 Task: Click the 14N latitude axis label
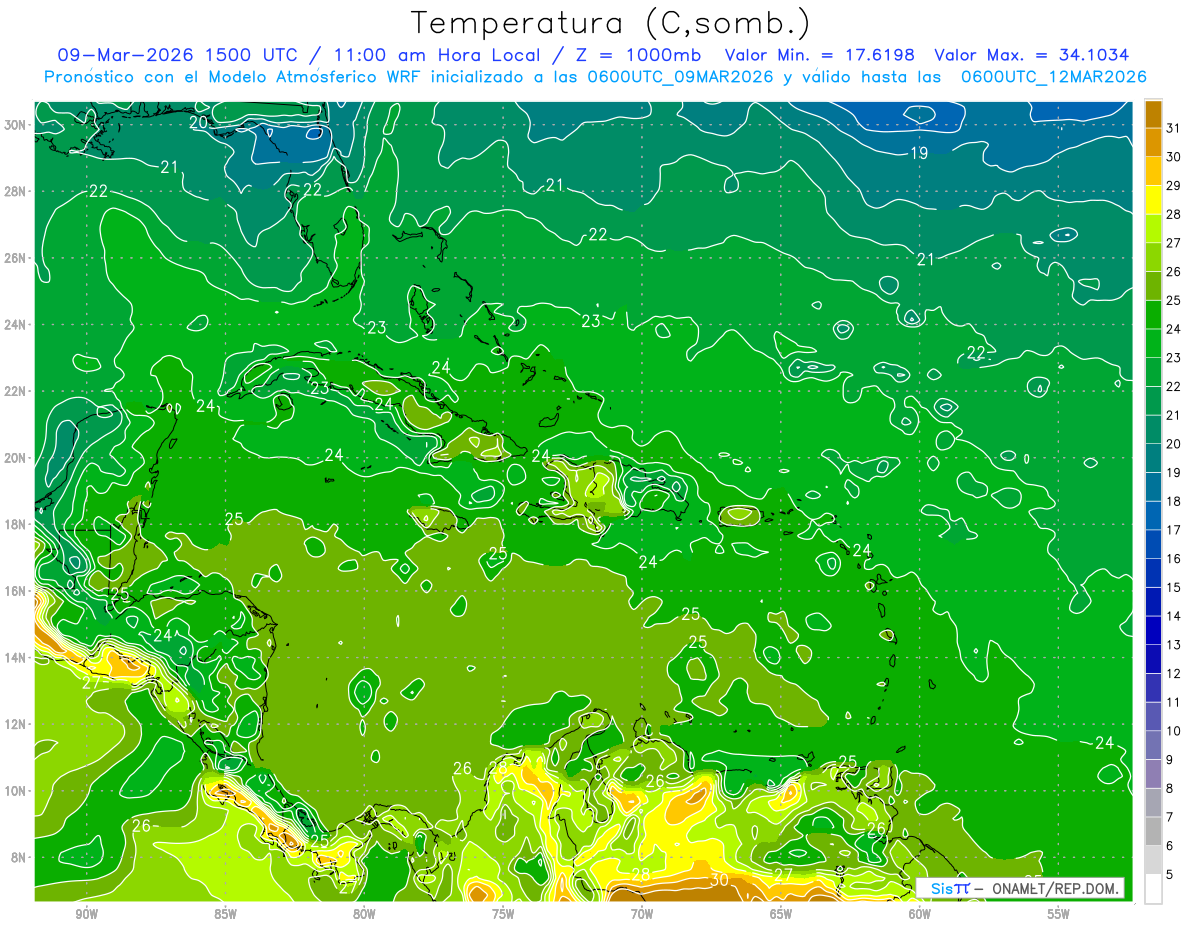(x=15, y=658)
